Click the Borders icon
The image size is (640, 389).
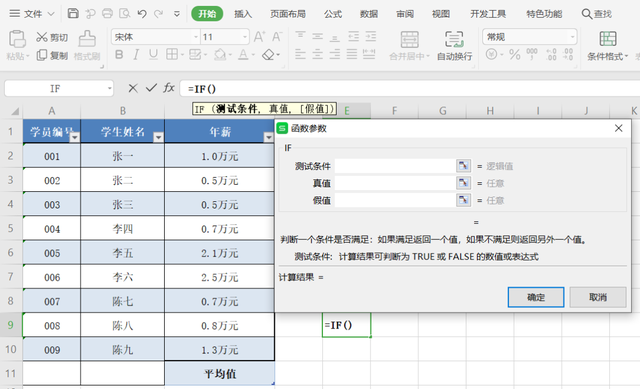171,54
